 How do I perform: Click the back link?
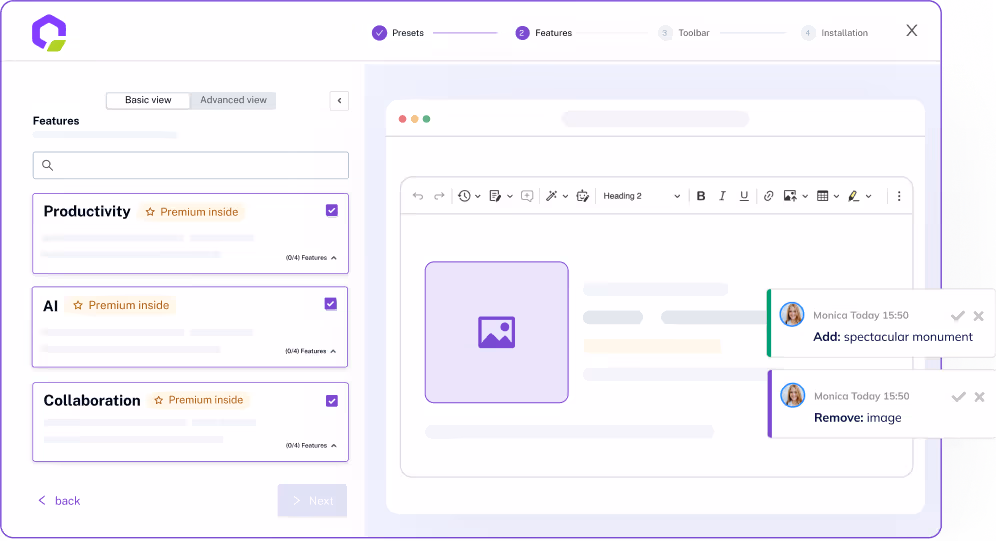[59, 501]
